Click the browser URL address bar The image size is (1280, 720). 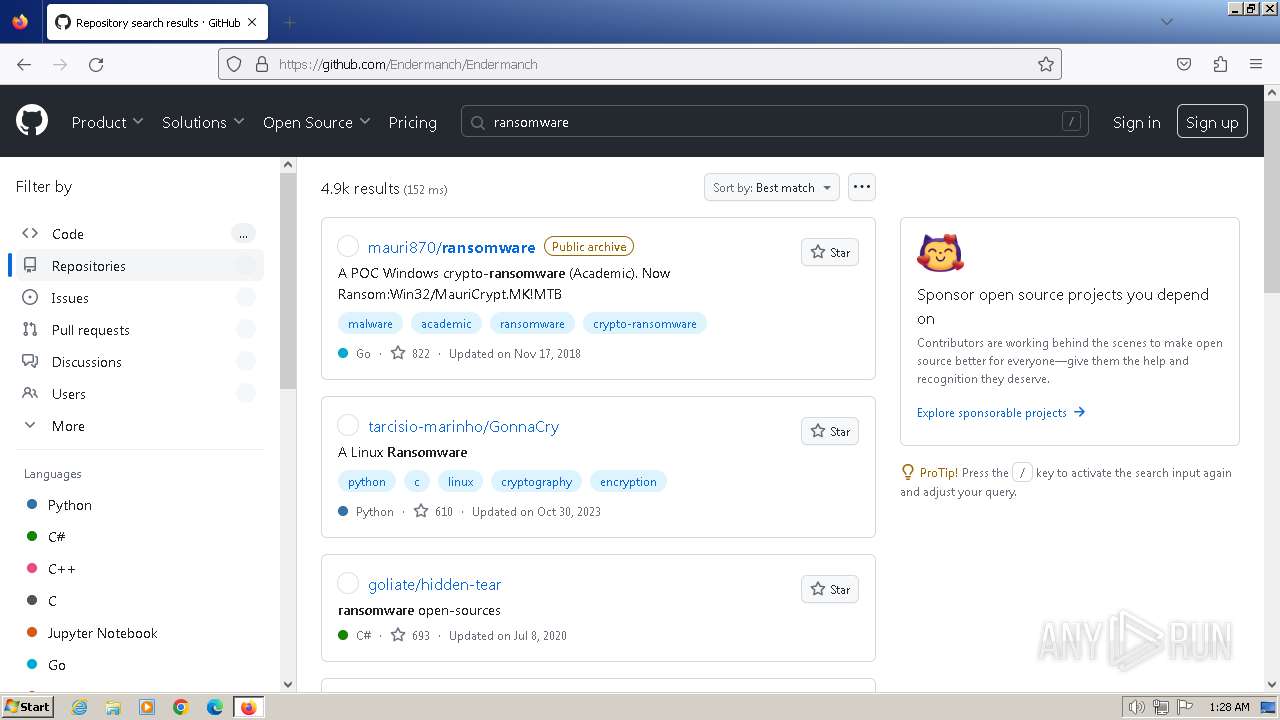coord(640,64)
